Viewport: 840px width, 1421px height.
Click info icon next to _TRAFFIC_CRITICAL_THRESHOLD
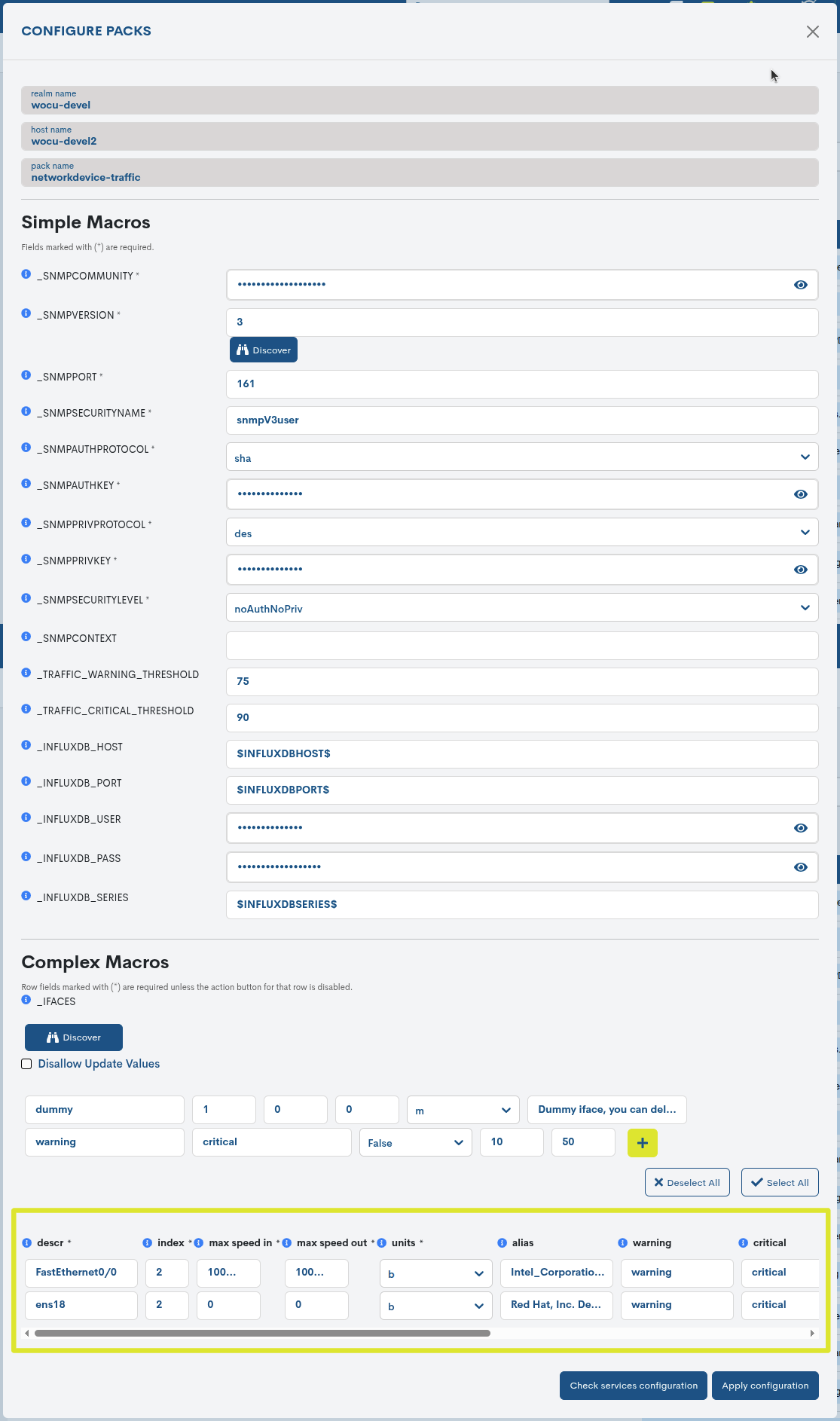[x=26, y=709]
